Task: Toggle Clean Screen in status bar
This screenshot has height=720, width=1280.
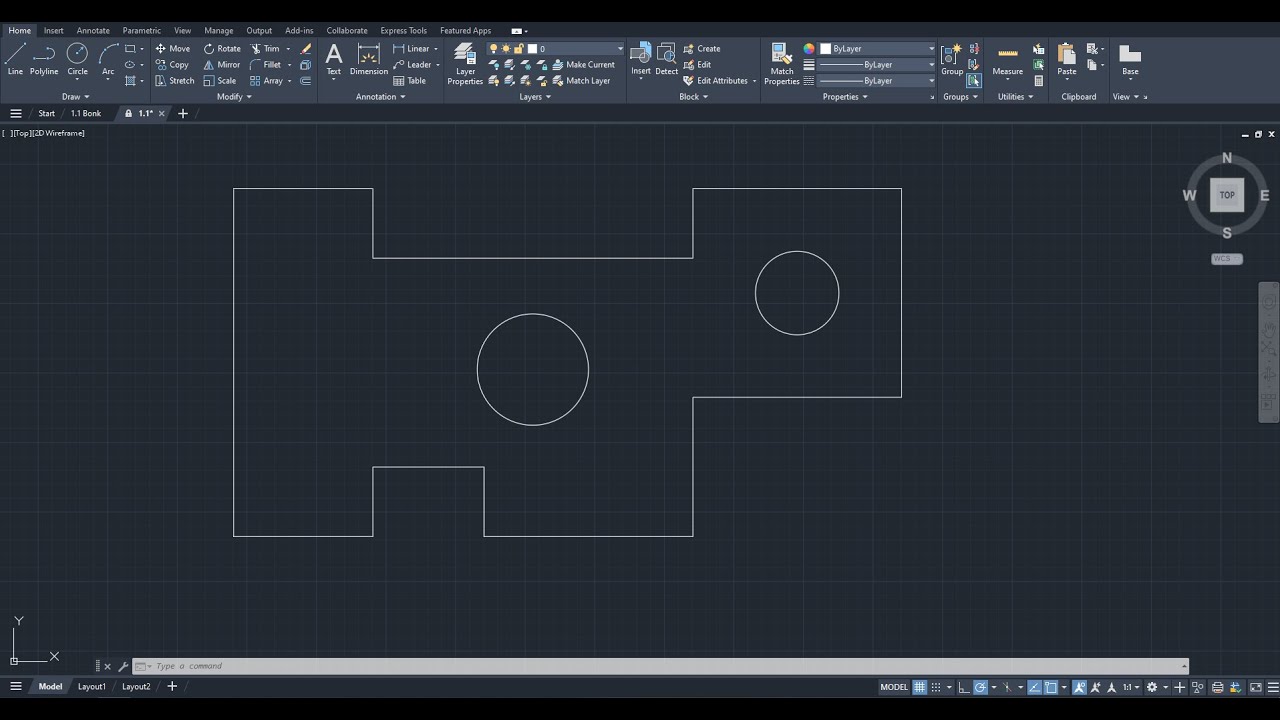Action: (1256, 687)
